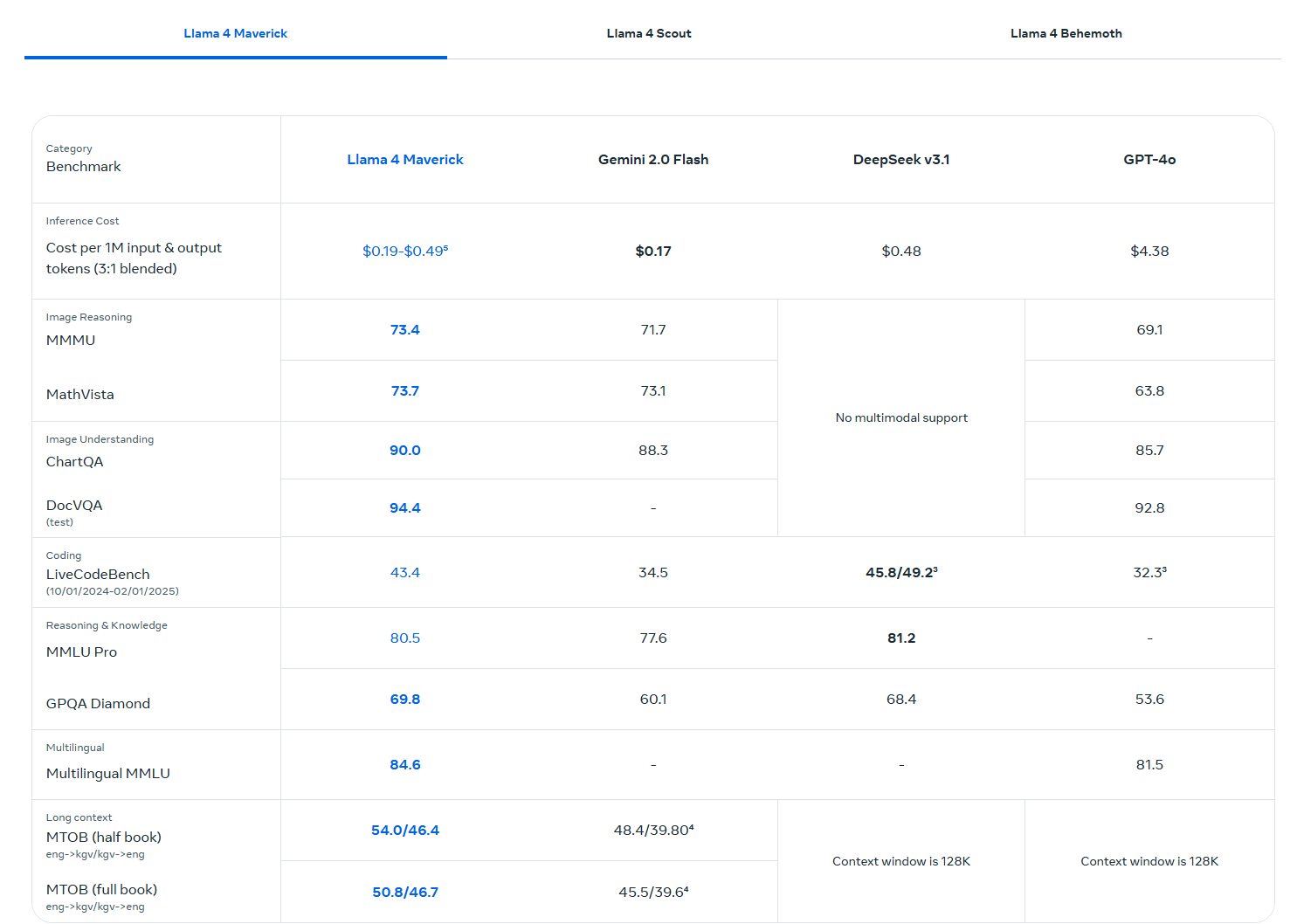This screenshot has height=924, width=1297.
Task: Click the Gemini 2.0 Flash column header
Action: pos(652,159)
